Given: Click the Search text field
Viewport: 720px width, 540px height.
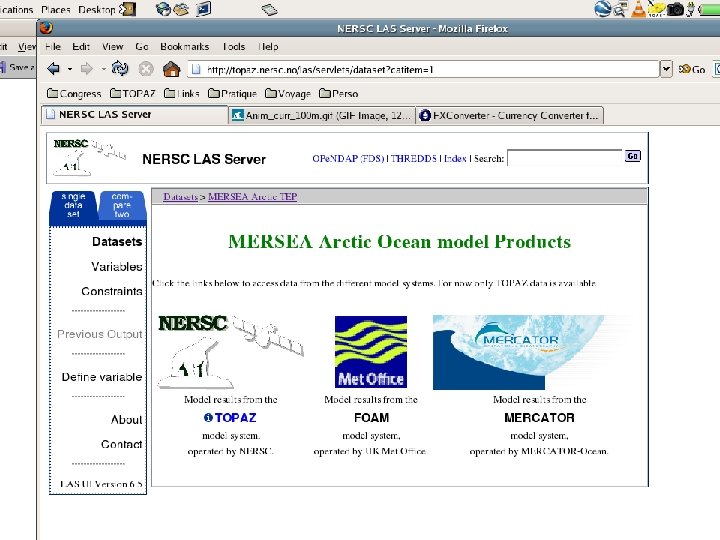Looking at the screenshot, I should click(x=564, y=158).
